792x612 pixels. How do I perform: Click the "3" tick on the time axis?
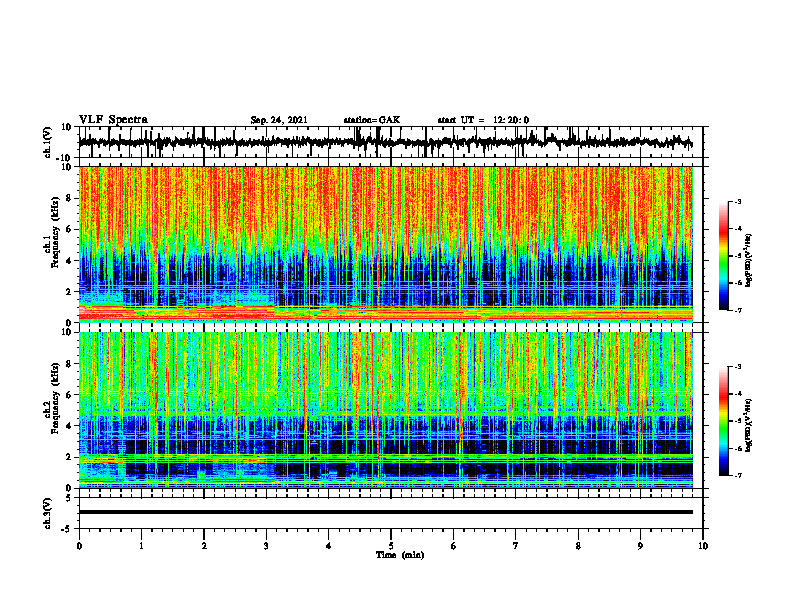tap(266, 546)
